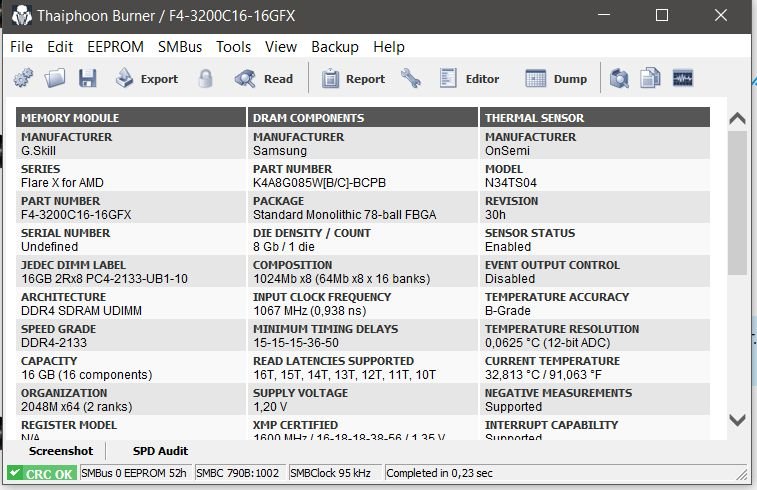Click 'Enabled' sensor status value

tap(507, 246)
